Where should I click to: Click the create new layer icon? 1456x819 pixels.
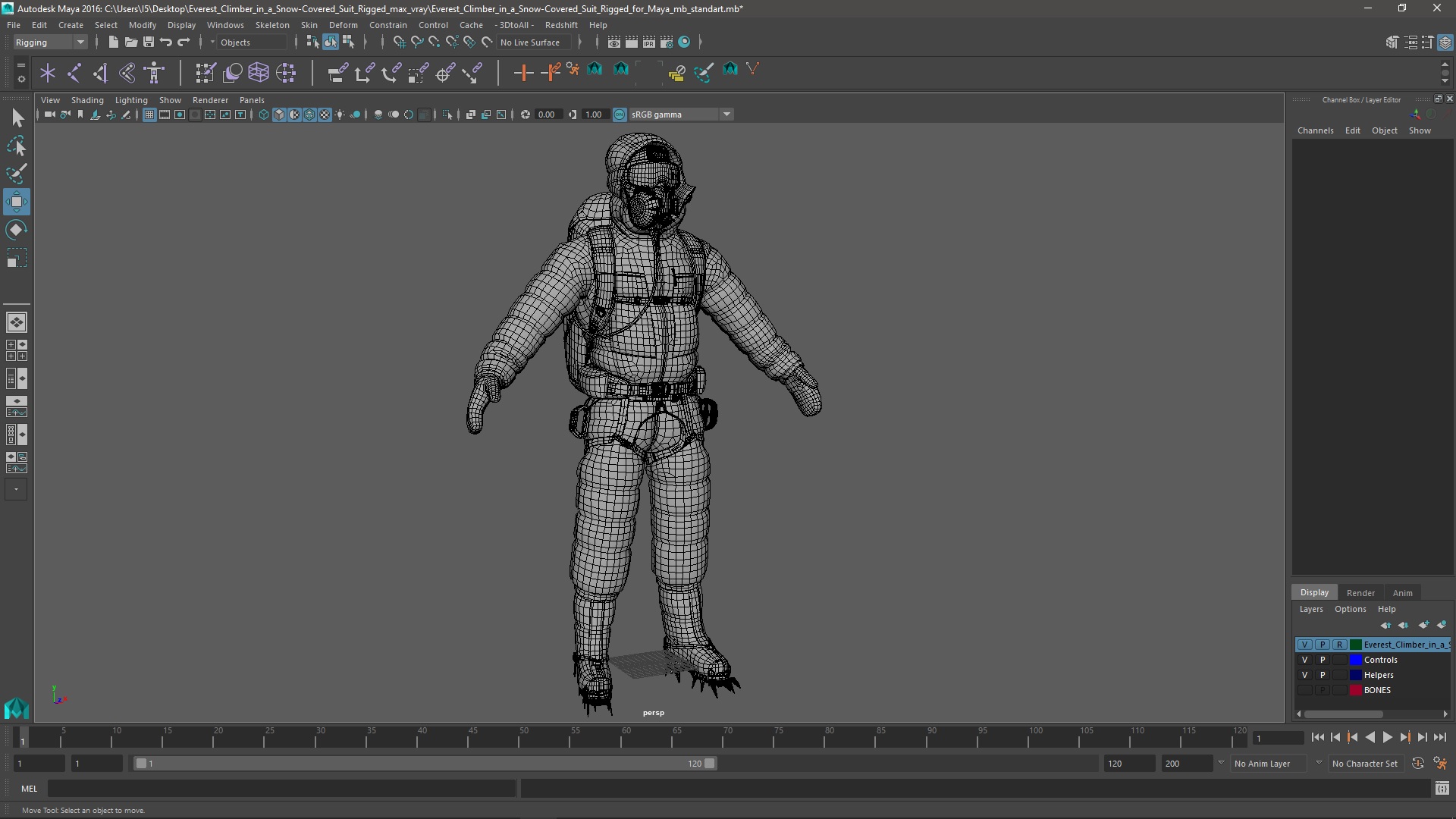[1423, 625]
